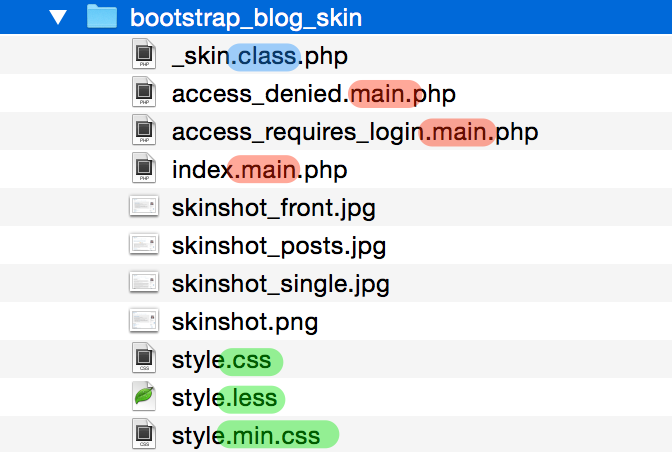Click the PHP icon of index.main.php
Viewport: 672px width, 452px height.
144,168
